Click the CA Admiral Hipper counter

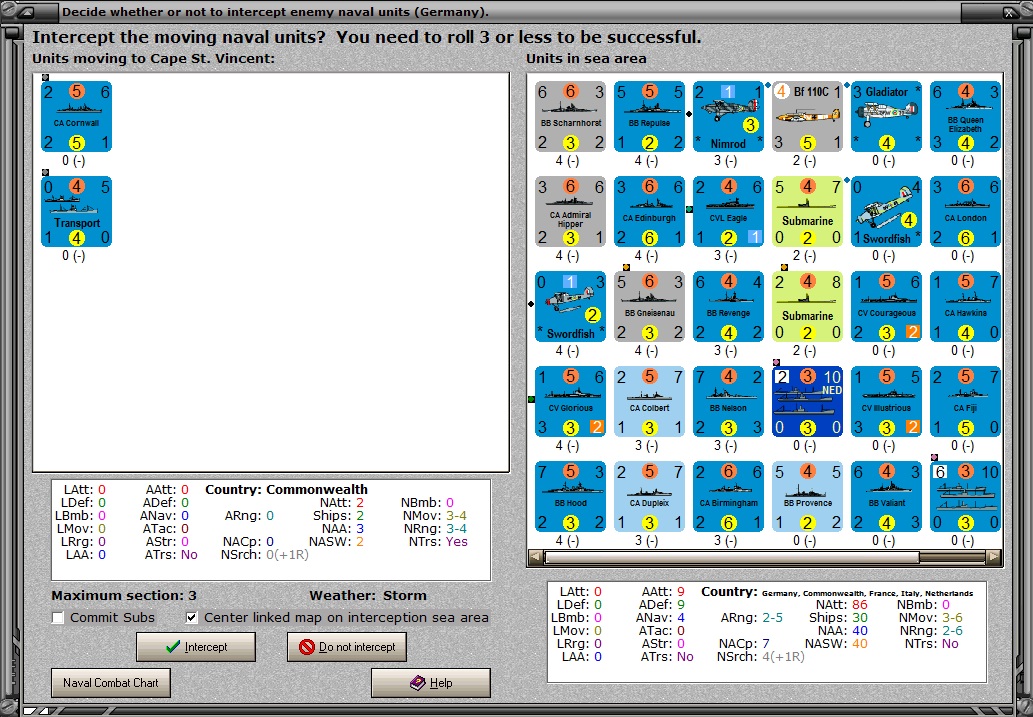click(571, 212)
